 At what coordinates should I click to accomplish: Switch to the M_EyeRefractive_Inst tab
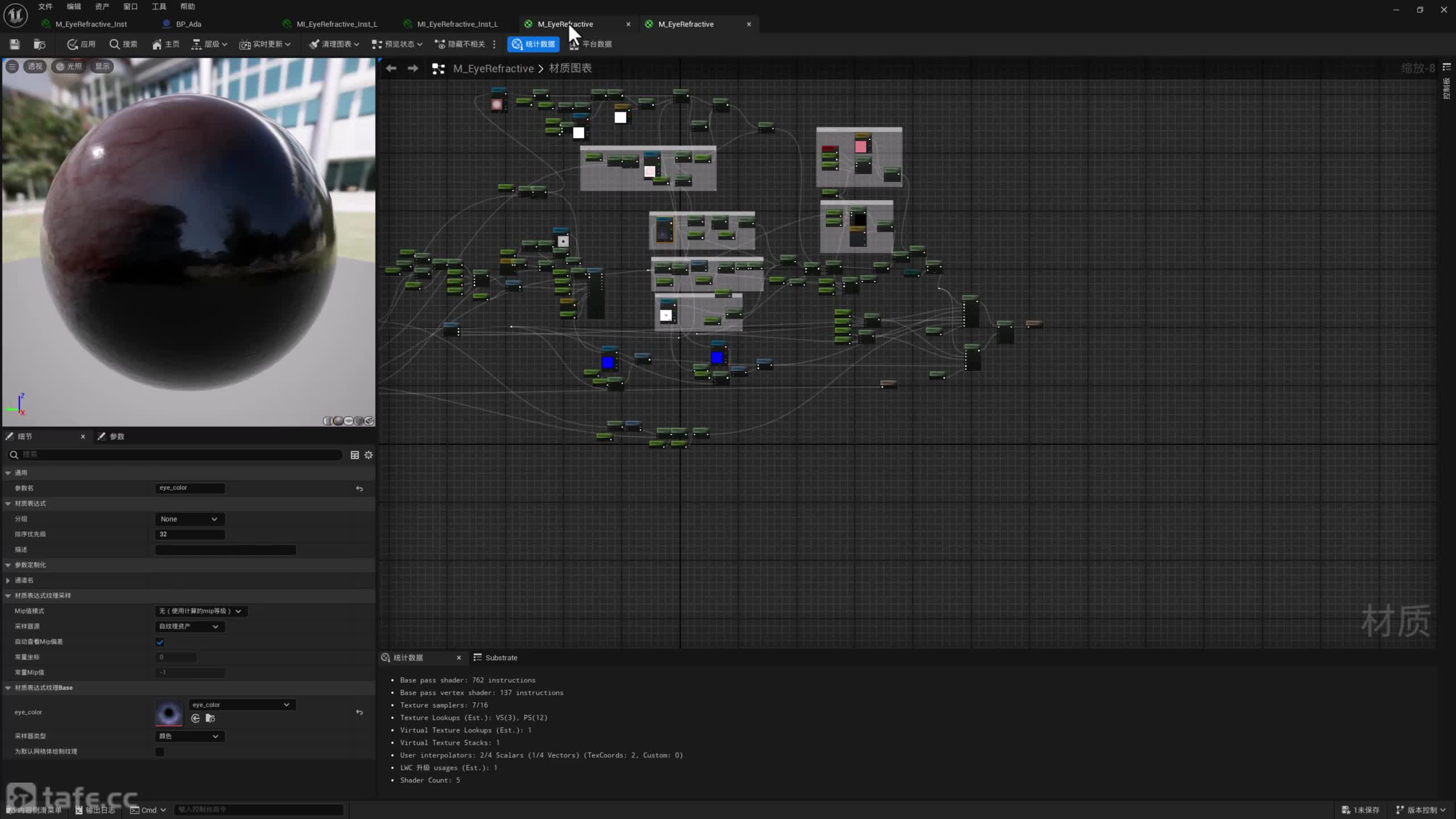pyautogui.click(x=91, y=24)
